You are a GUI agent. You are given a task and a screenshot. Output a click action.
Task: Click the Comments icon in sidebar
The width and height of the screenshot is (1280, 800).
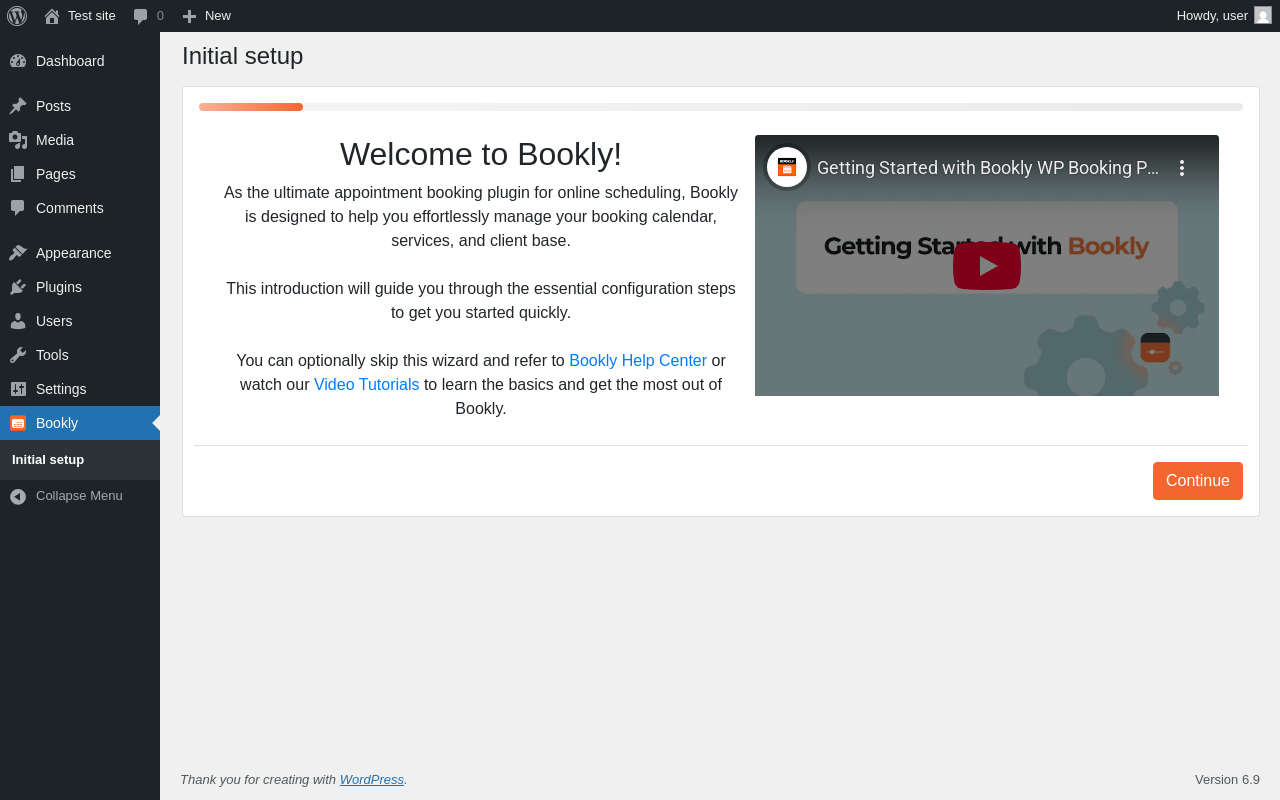[x=18, y=208]
